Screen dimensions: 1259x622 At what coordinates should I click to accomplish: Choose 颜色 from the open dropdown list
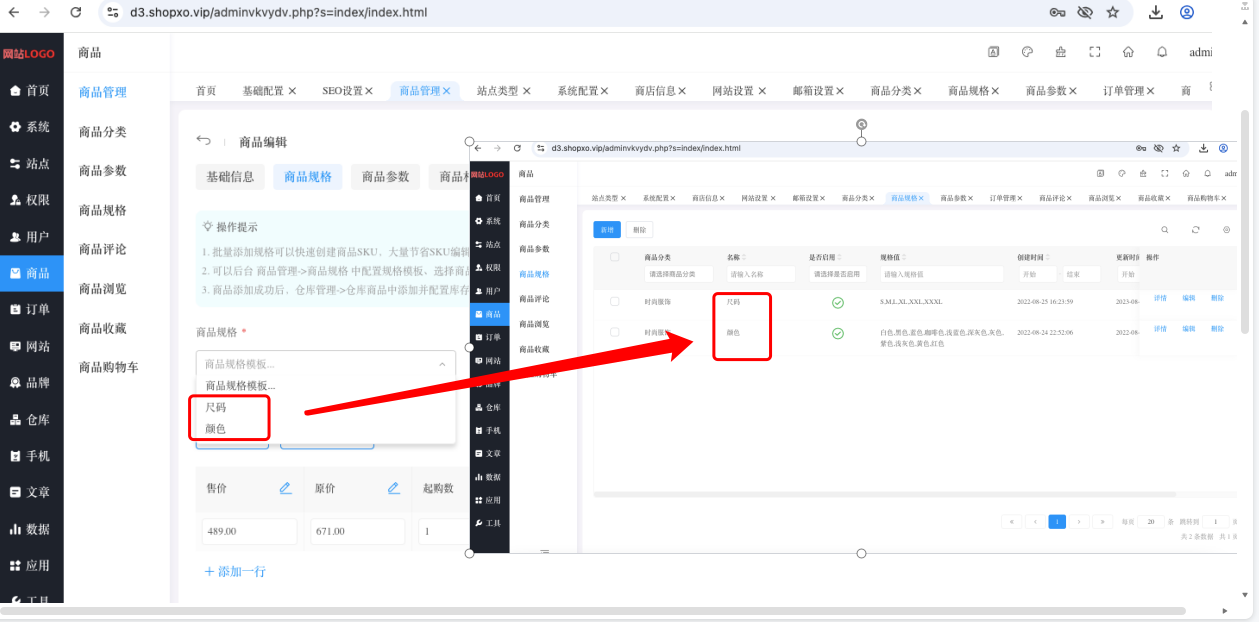[216, 428]
